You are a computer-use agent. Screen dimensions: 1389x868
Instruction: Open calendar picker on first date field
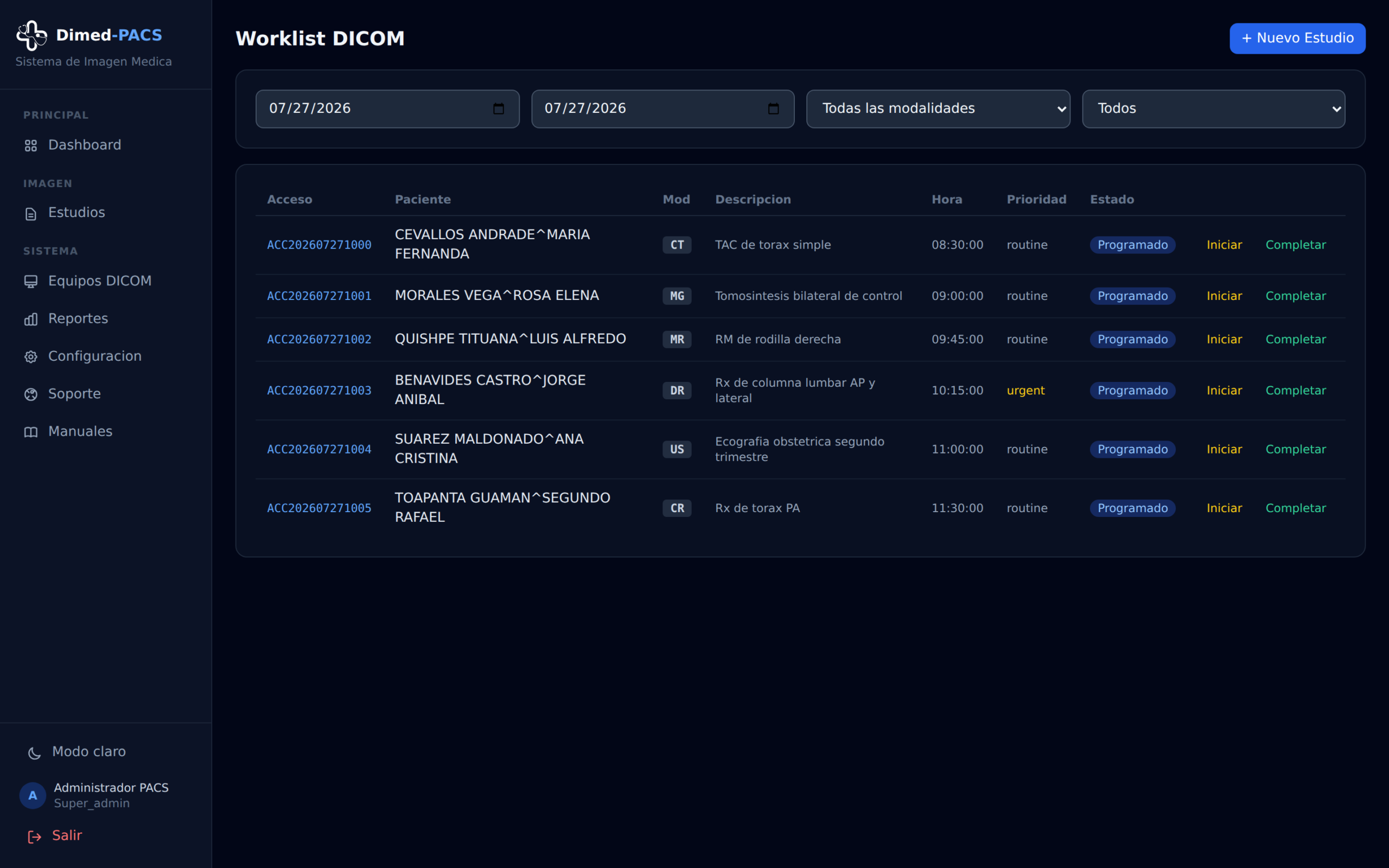tap(498, 108)
